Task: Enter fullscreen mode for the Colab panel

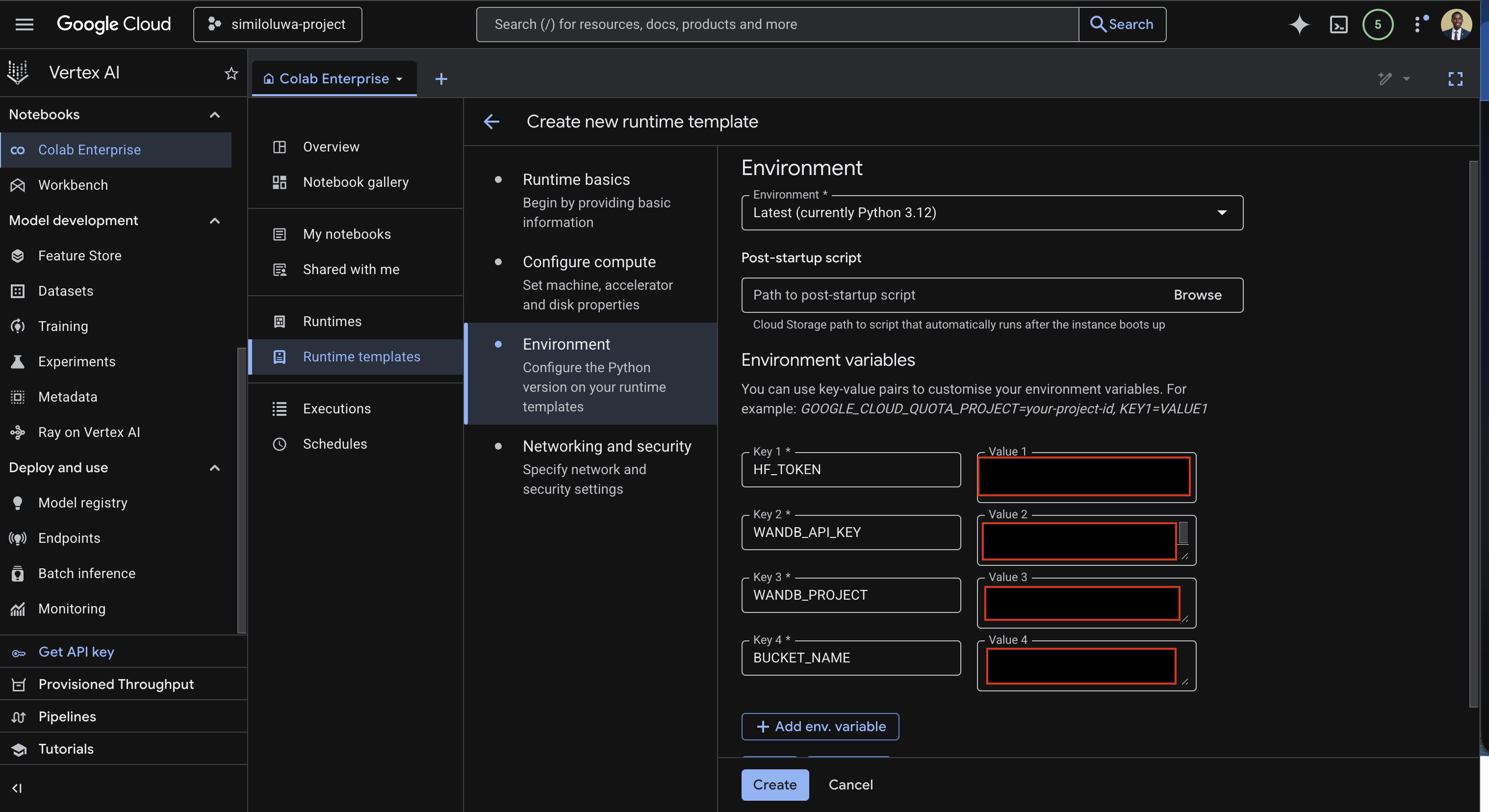Action: 1456,78
